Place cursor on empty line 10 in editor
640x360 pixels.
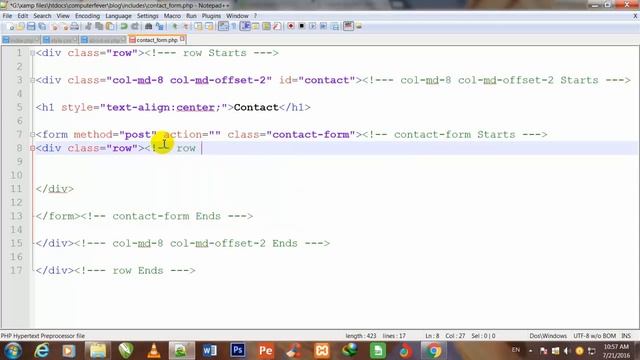pyautogui.click(x=335, y=175)
